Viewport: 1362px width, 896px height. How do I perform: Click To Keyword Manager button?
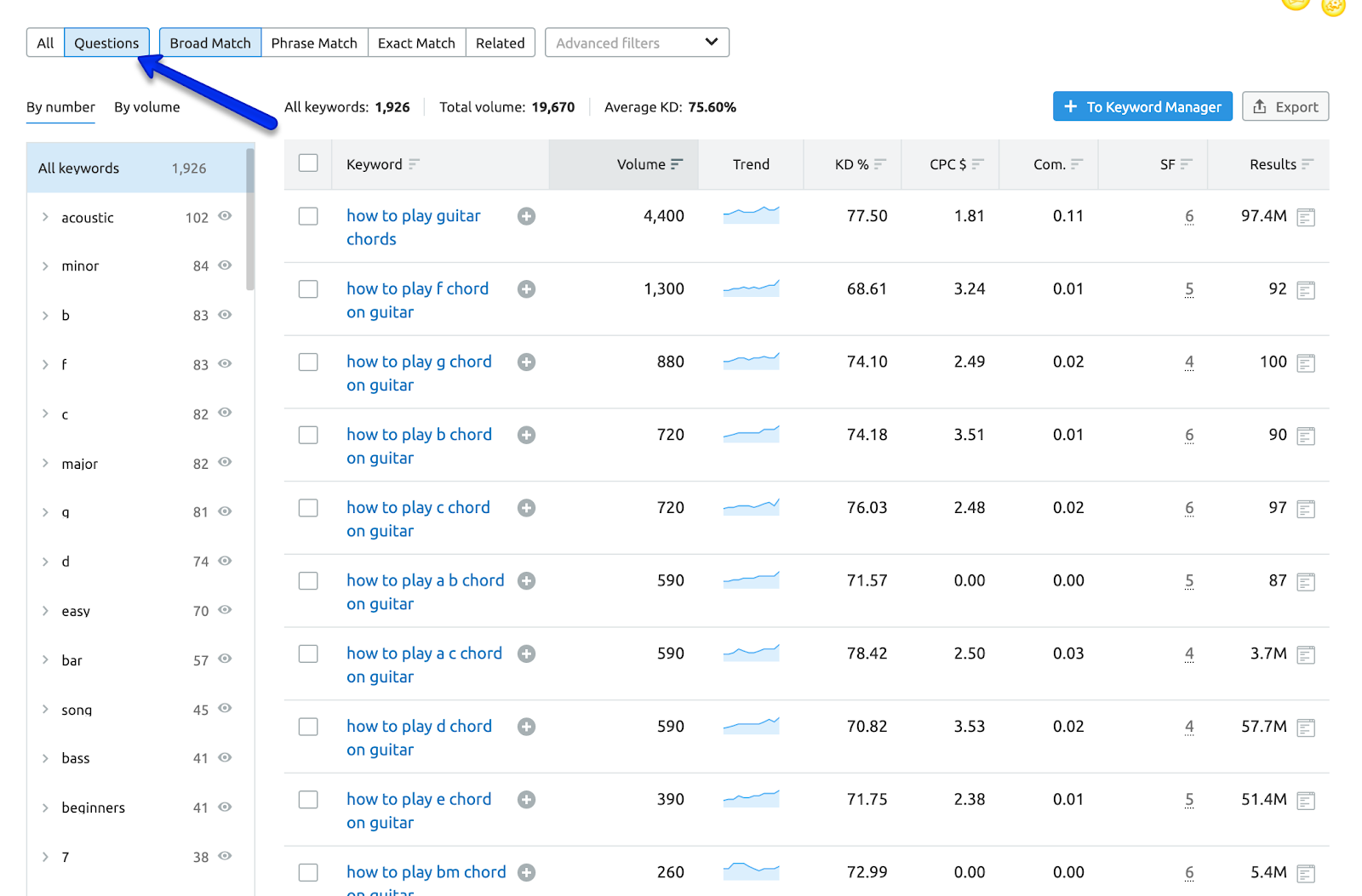(1142, 106)
